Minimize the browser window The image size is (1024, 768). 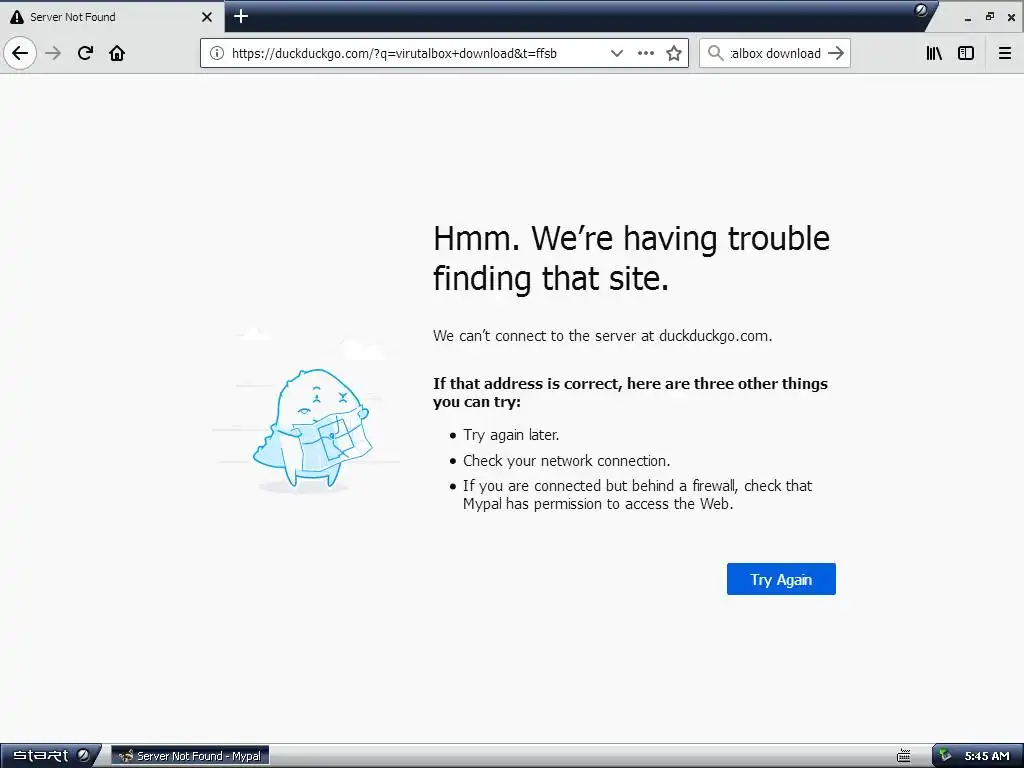(x=968, y=17)
